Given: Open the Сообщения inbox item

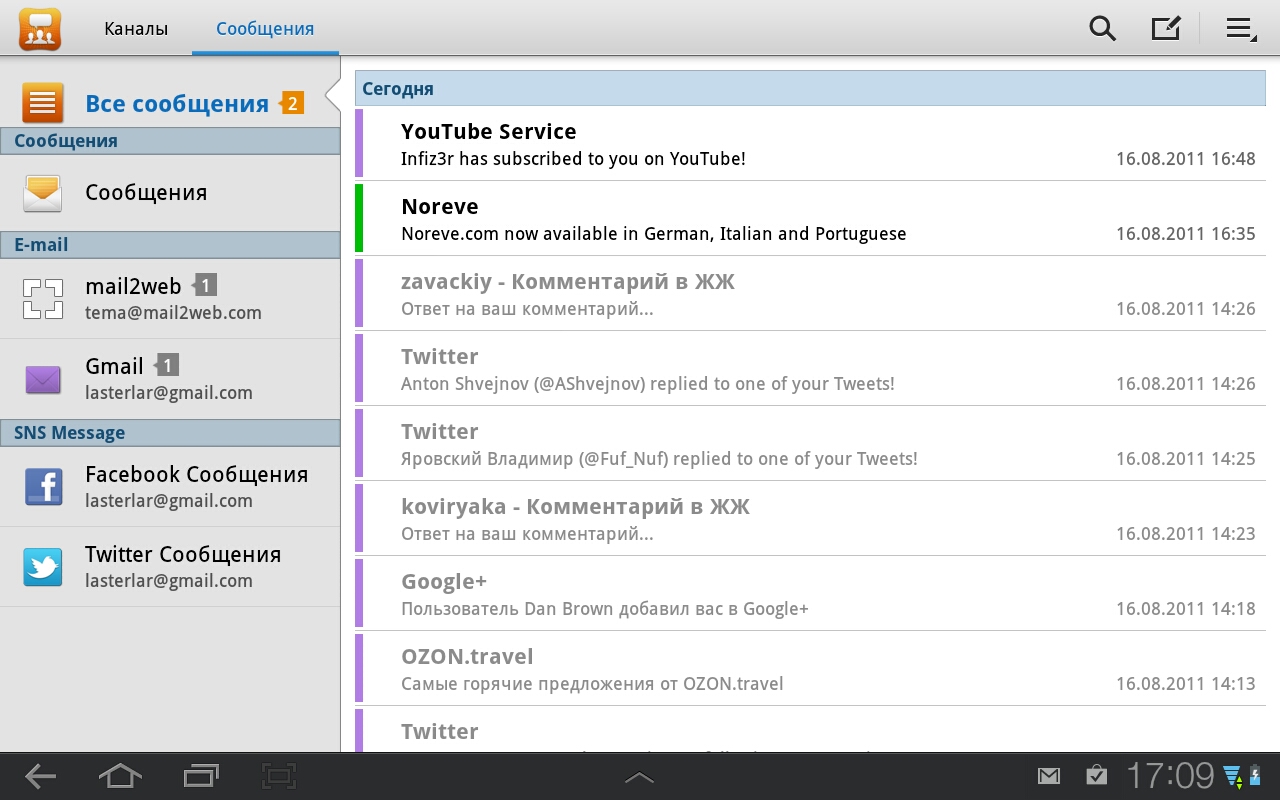Looking at the screenshot, I should (x=170, y=193).
